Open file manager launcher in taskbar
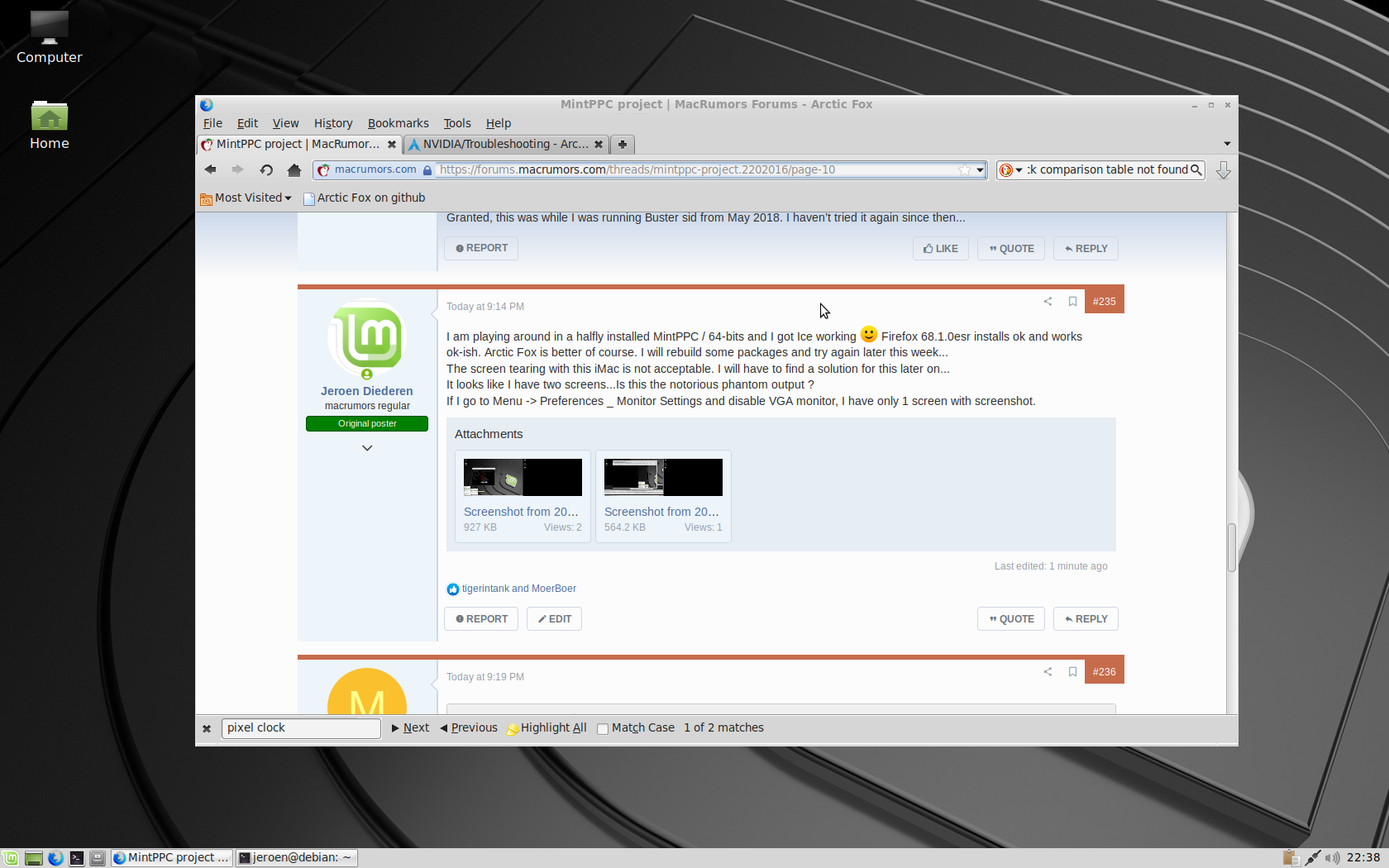This screenshot has height=868, width=1389. [98, 858]
